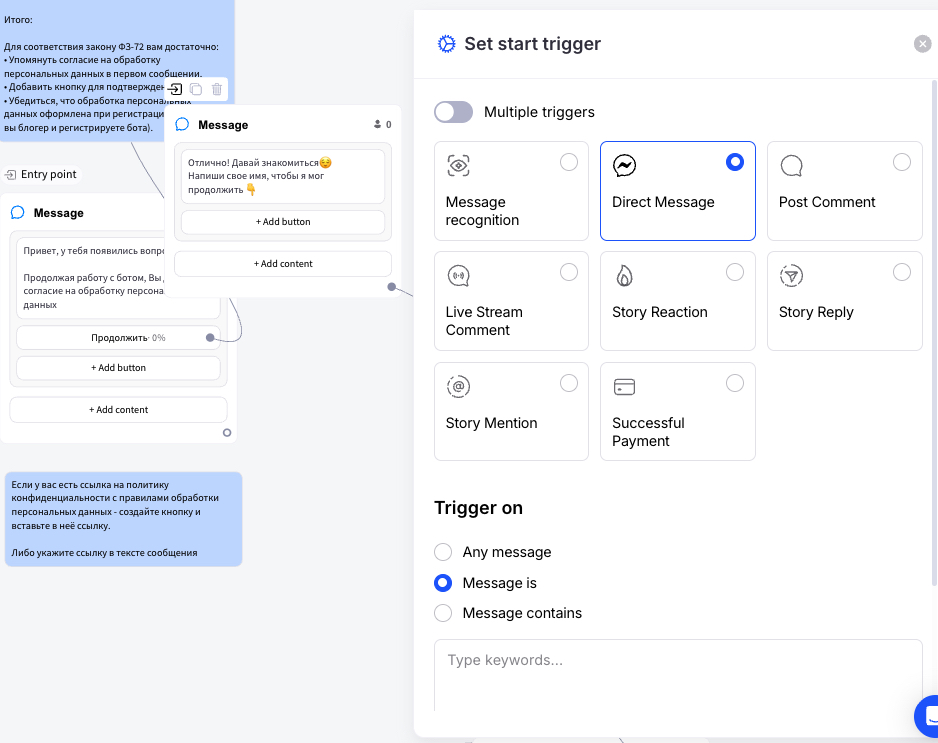Click Add button under the Продолжить button
Viewport: 938px width, 743px height.
point(118,368)
